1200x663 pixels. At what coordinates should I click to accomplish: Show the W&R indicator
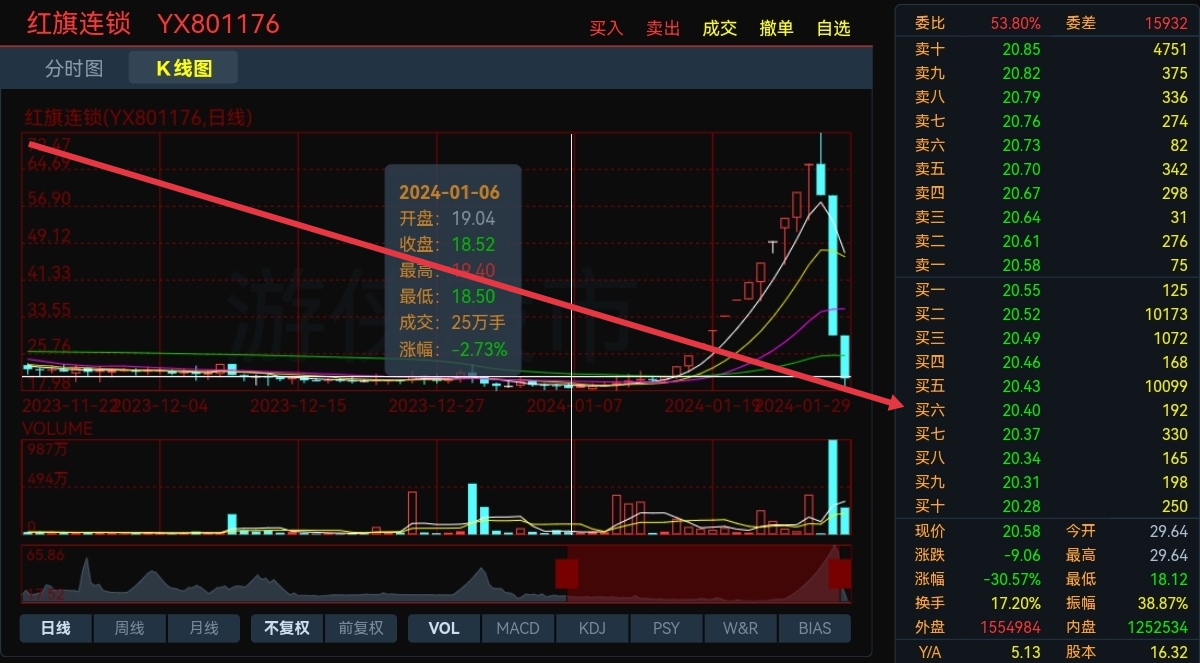tap(740, 628)
